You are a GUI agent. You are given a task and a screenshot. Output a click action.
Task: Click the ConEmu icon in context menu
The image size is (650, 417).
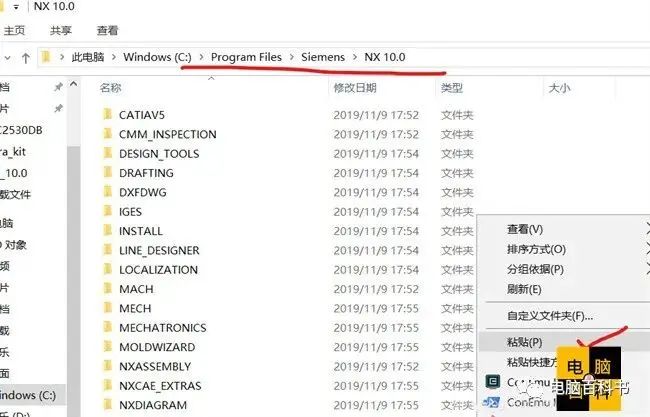492,382
